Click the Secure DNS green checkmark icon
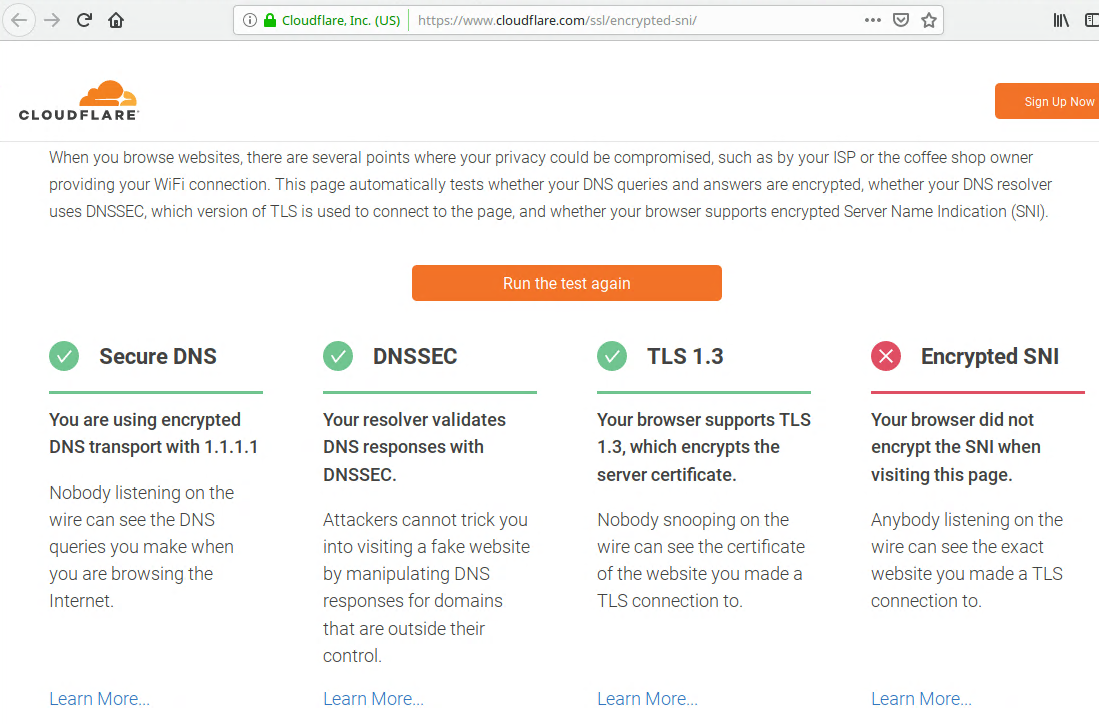 click(x=64, y=356)
